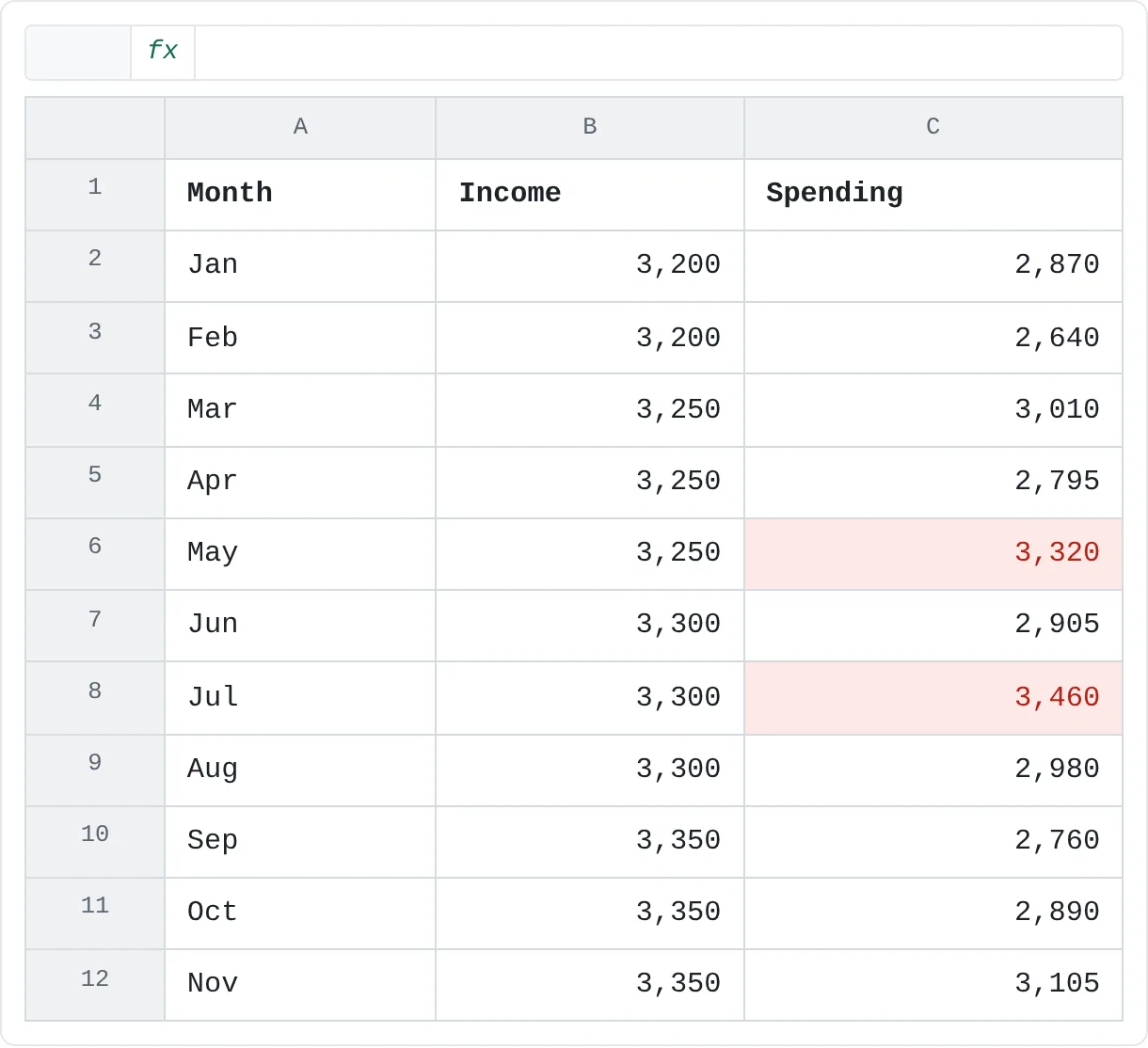Focus the formula bar input field

[658, 52]
